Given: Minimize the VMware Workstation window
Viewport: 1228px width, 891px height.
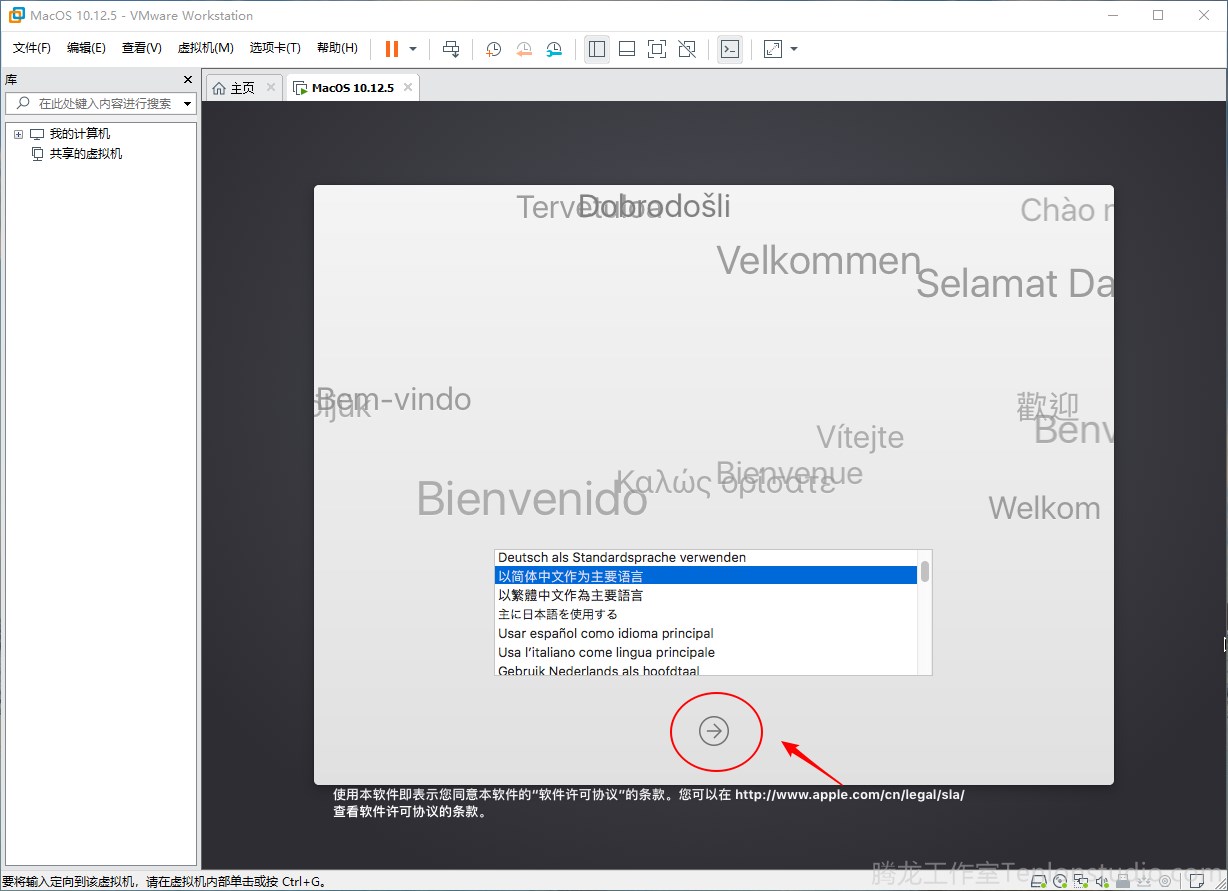Looking at the screenshot, I should pyautogui.click(x=1113, y=15).
